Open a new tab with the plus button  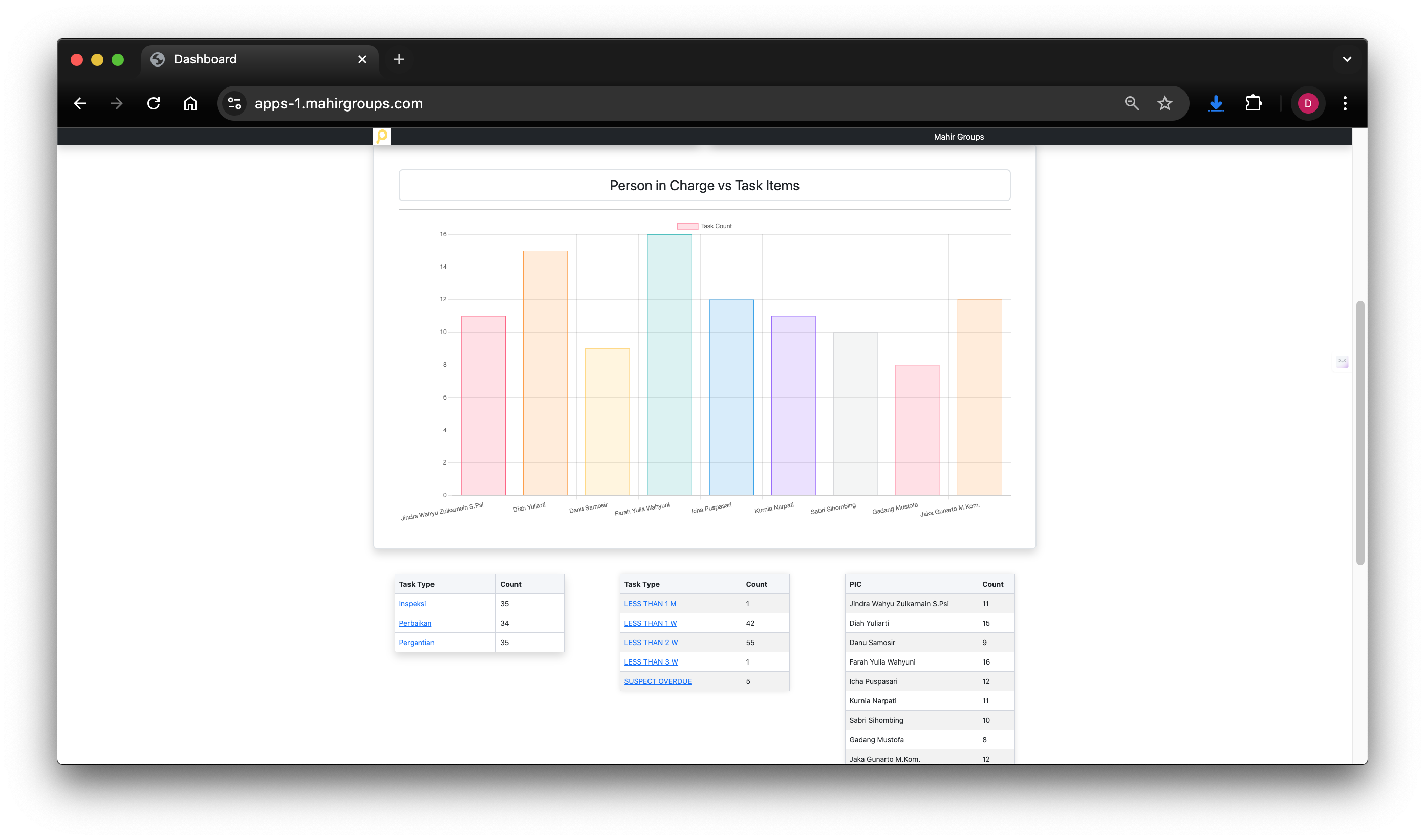click(399, 59)
